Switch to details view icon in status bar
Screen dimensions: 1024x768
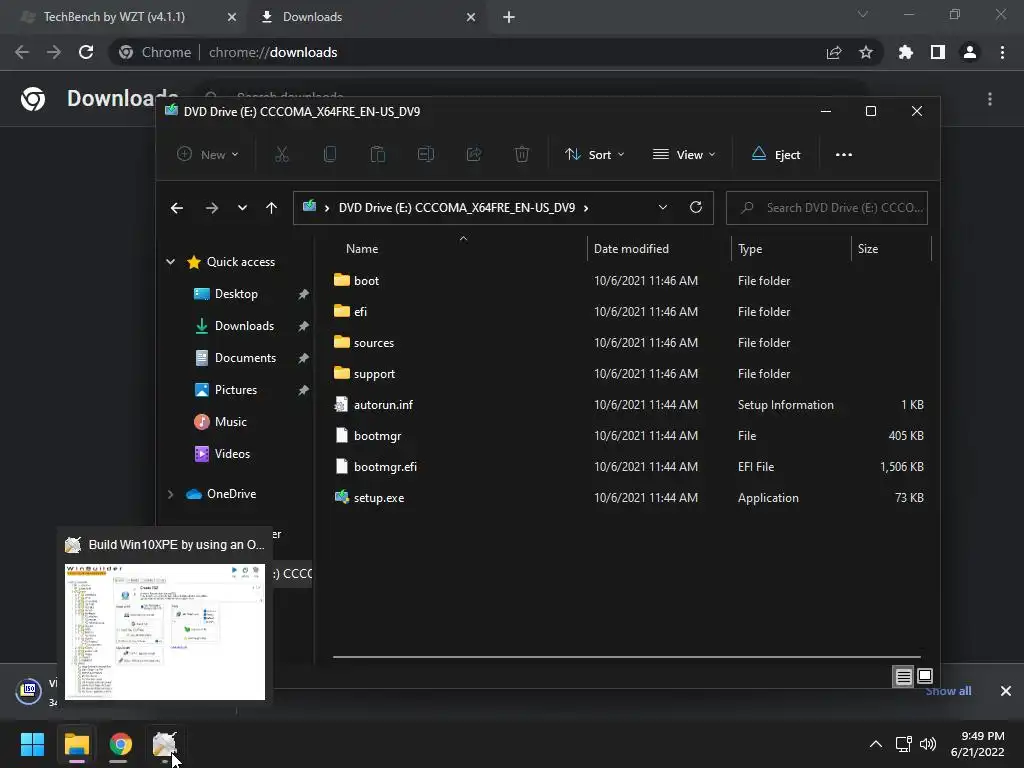tap(903, 677)
